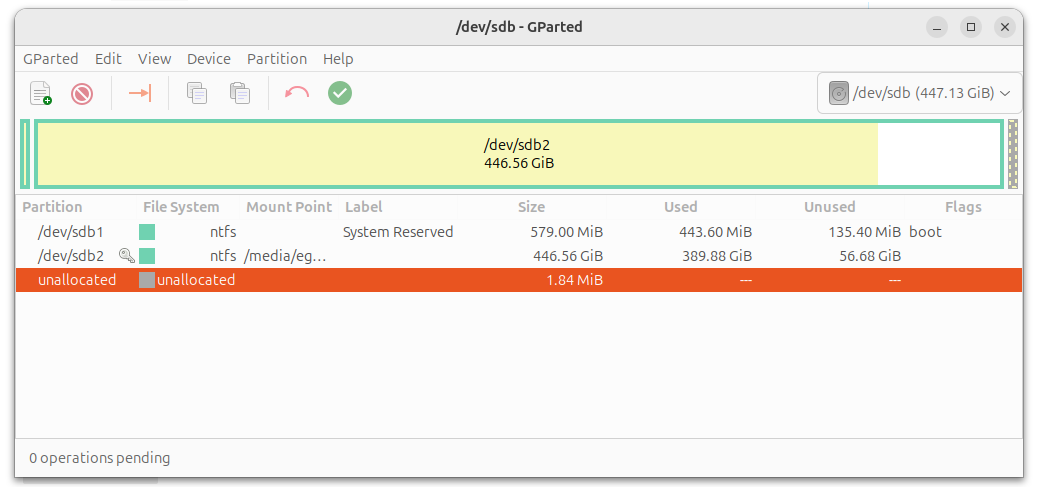This screenshot has width=1037, height=487.
Task: Open the Edit menu
Action: pyautogui.click(x=108, y=59)
